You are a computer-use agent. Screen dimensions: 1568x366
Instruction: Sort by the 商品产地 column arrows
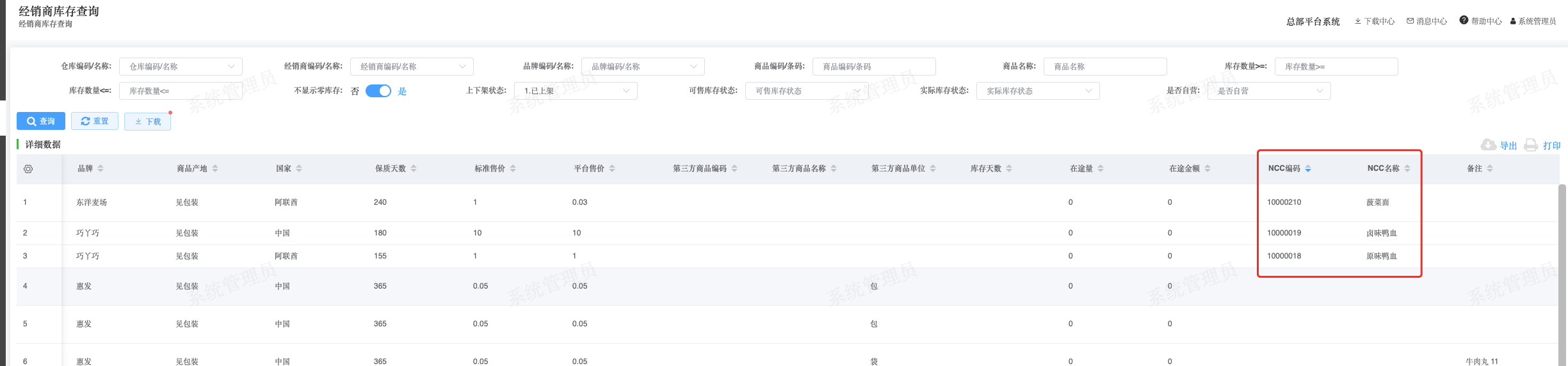coord(215,168)
